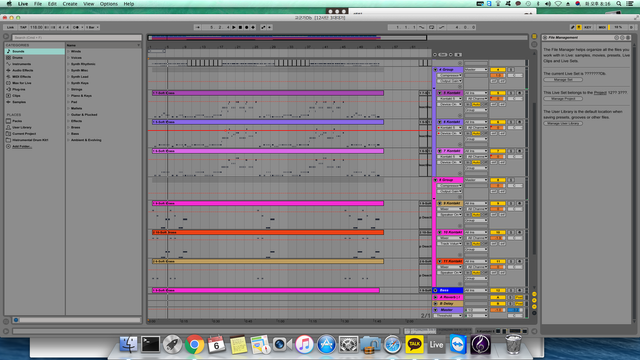
Task: Collapse the 8 Group track
Action: (435, 180)
